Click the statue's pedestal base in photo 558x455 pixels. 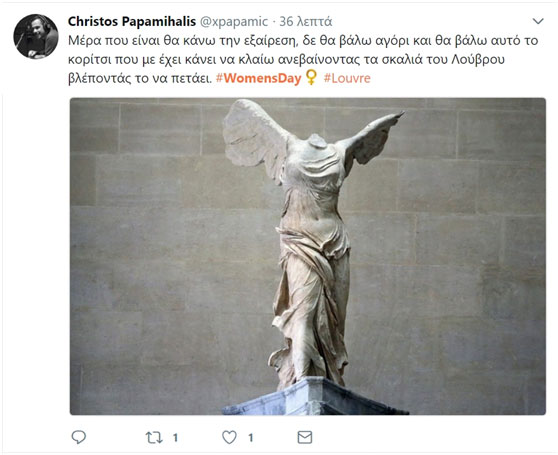[315, 397]
